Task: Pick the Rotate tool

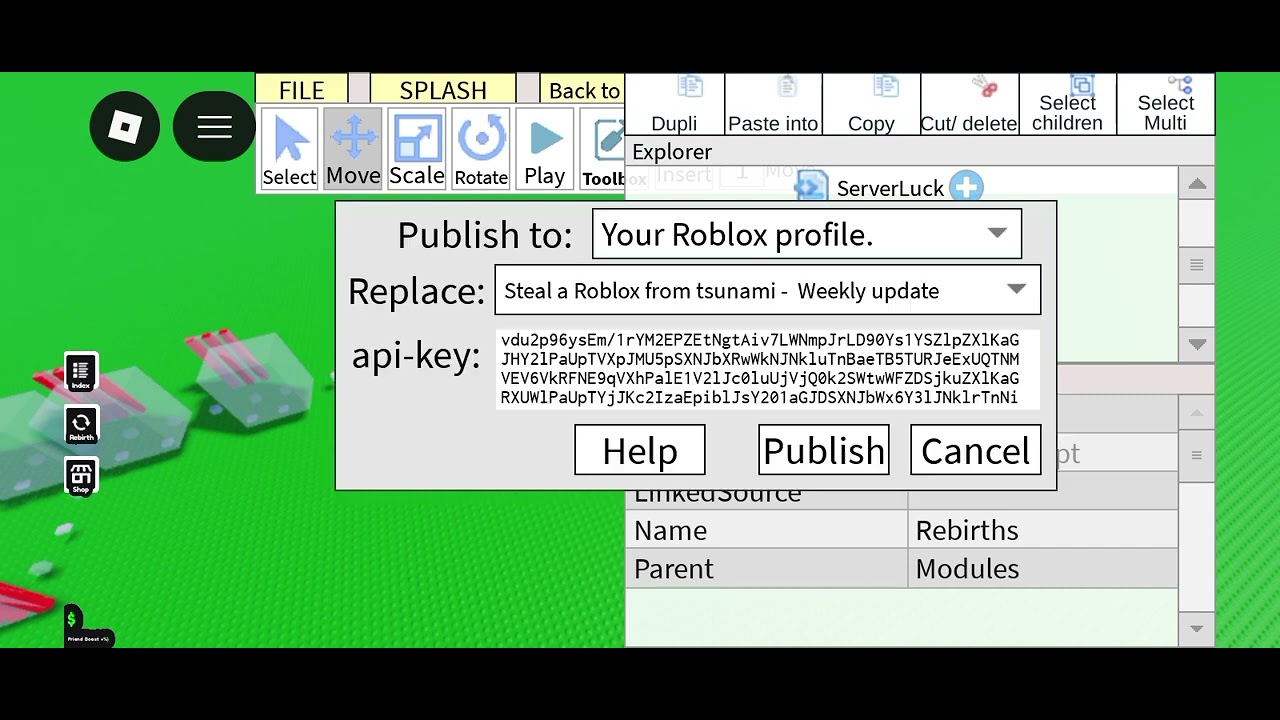Action: [481, 149]
